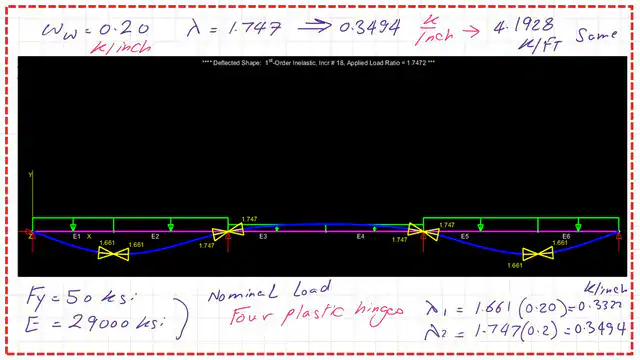Click the handwritten 'λ = 1.747' value
This screenshot has height=360, width=640.
[234, 29]
